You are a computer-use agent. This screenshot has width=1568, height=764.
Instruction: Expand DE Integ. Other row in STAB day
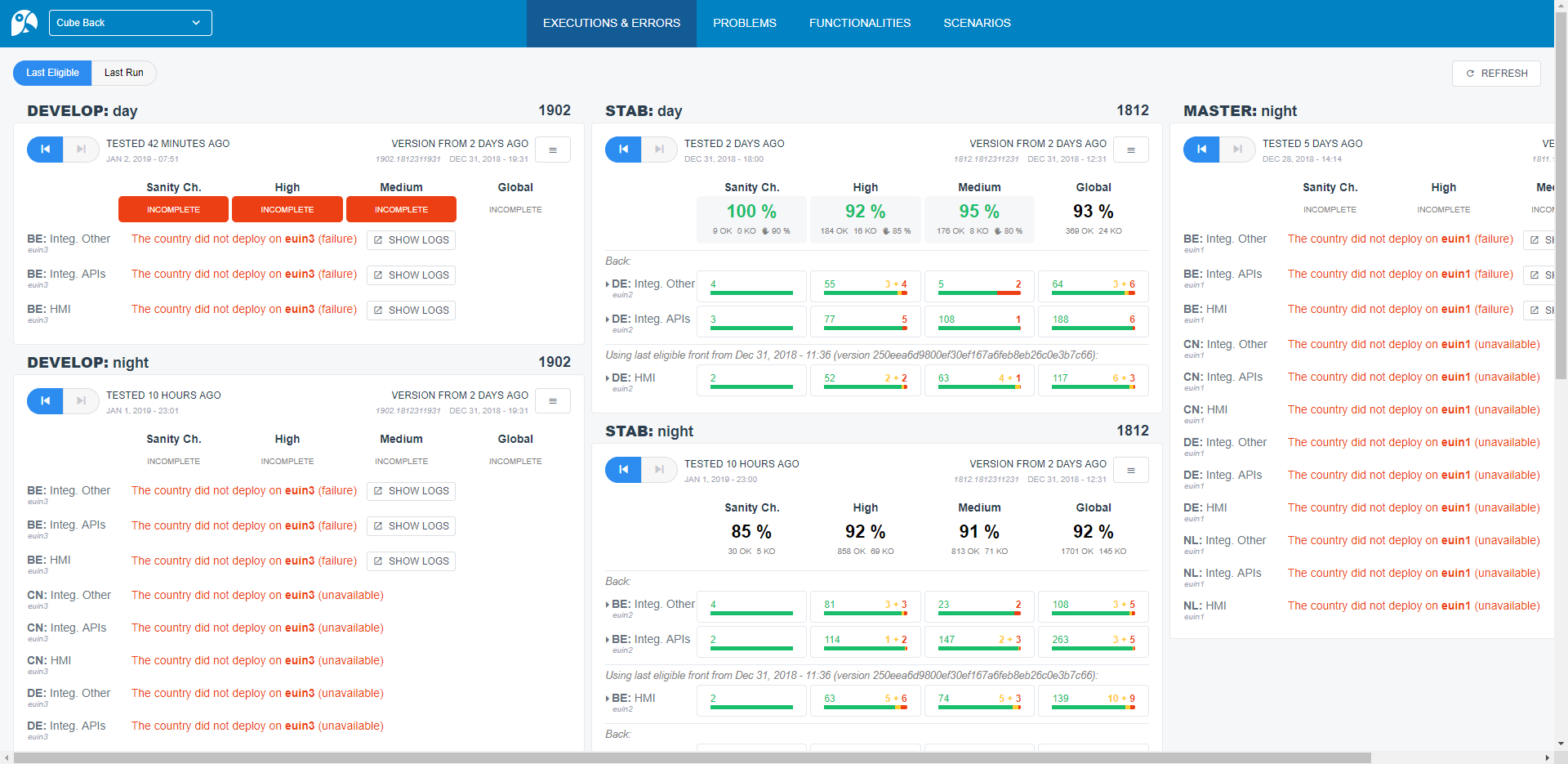[608, 284]
